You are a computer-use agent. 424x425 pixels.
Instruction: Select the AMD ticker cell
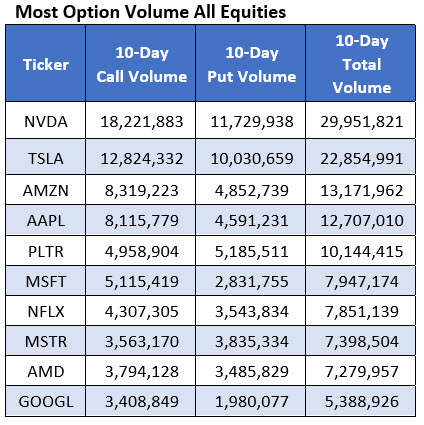pos(46,371)
